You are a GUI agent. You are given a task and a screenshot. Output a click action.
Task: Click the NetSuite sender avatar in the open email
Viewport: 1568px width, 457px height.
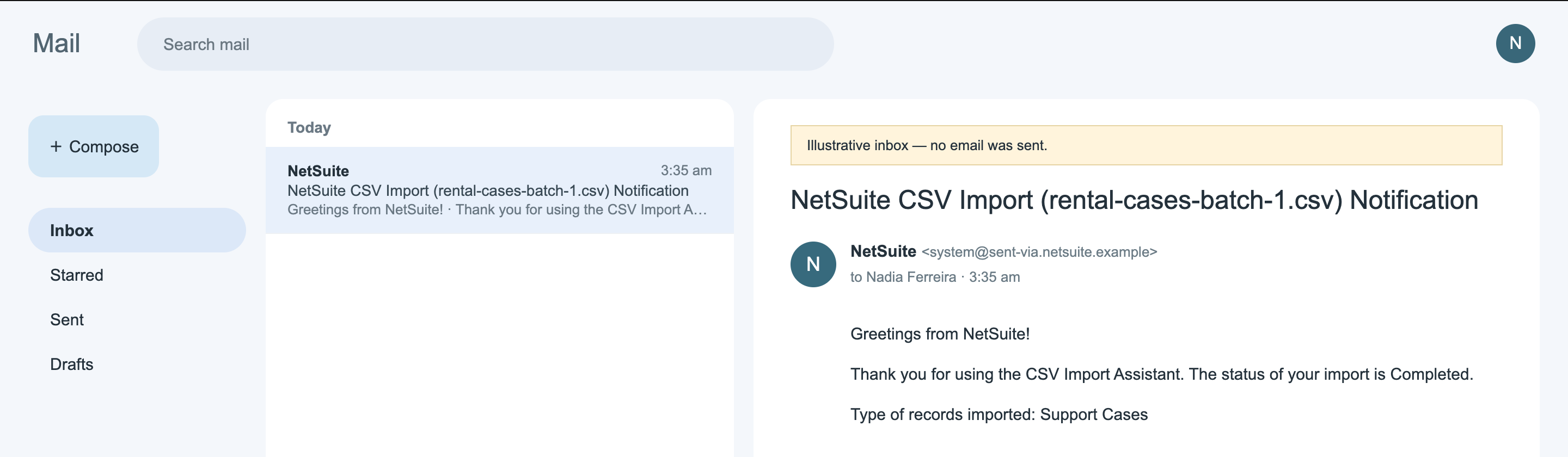click(813, 264)
